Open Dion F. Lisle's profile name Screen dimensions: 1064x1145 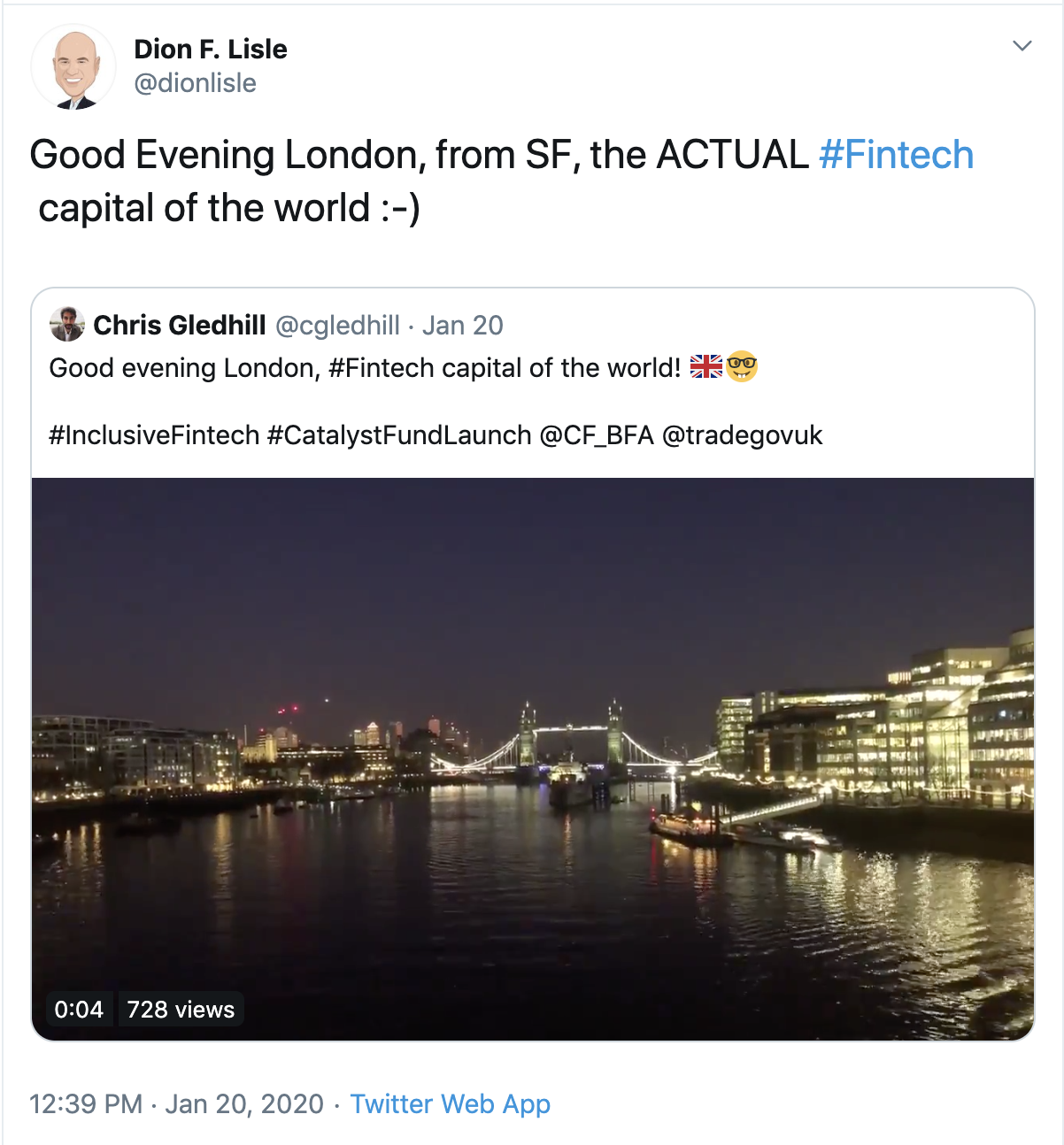pos(211,50)
